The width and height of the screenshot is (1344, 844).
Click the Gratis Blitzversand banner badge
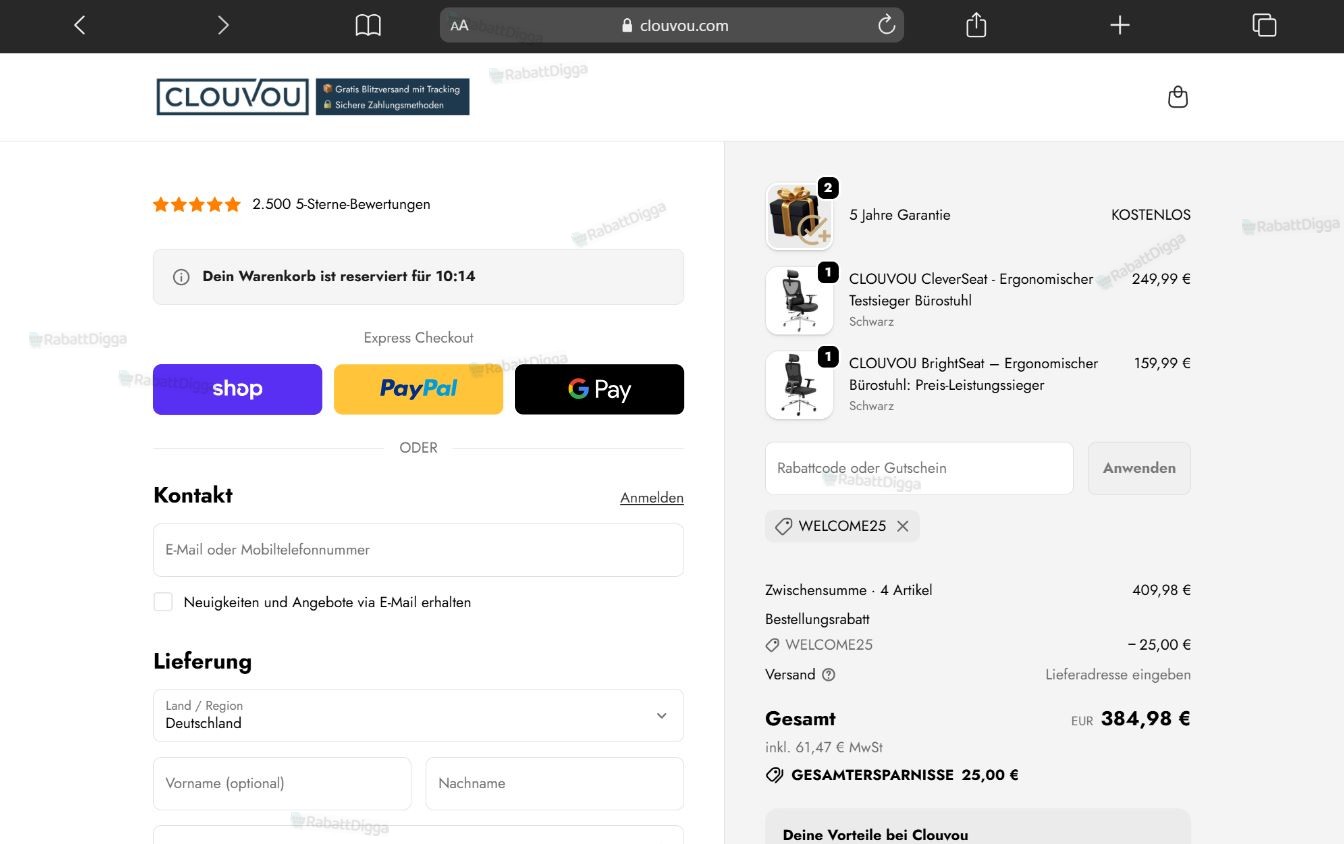tap(392, 97)
